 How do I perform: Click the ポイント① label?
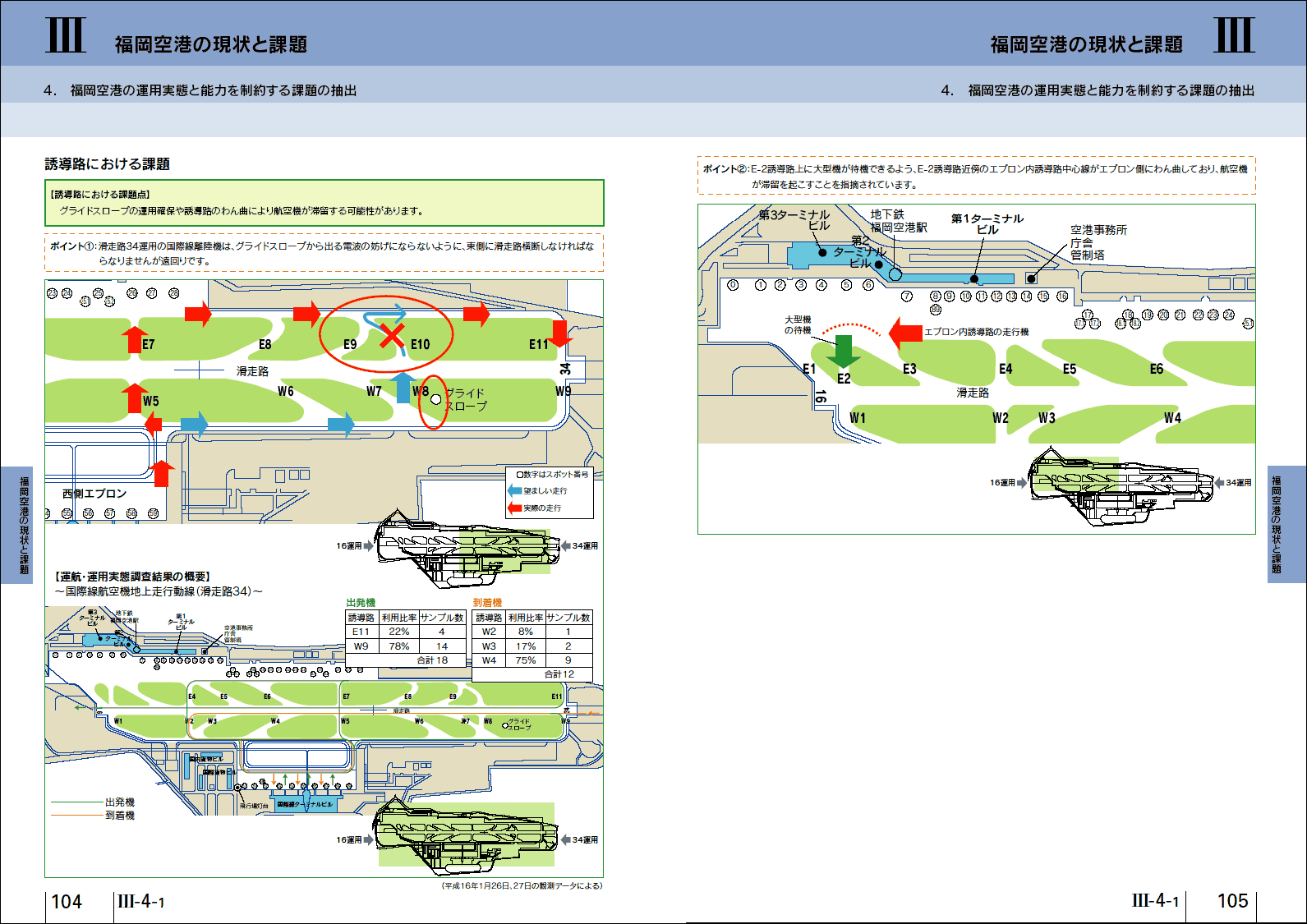[72, 246]
